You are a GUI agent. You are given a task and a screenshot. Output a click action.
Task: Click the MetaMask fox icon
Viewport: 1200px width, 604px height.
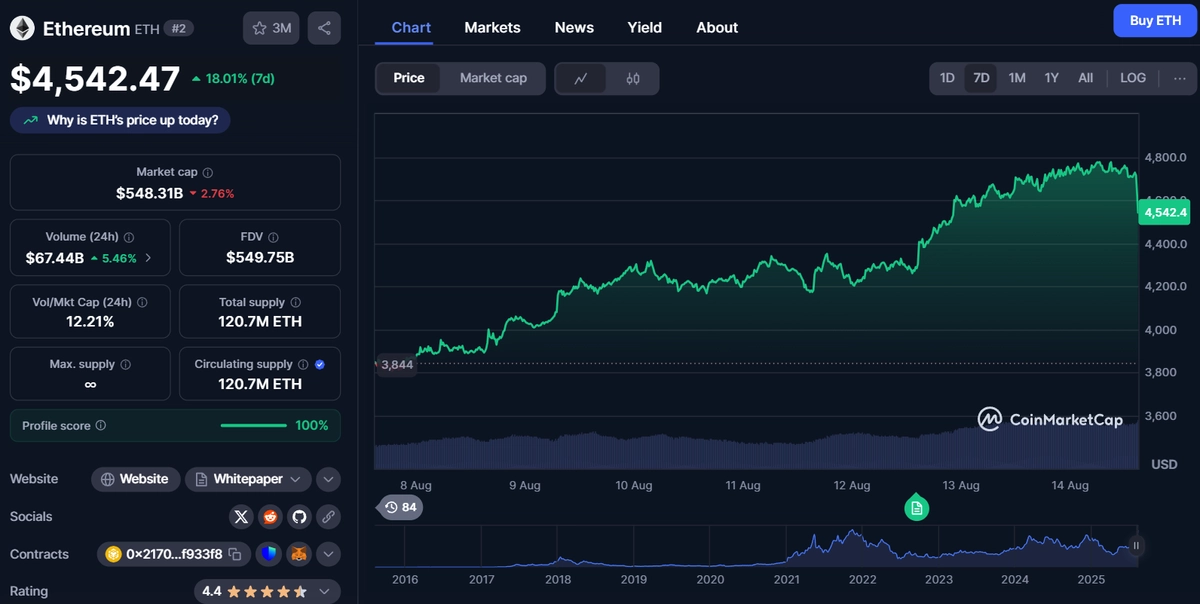point(299,554)
